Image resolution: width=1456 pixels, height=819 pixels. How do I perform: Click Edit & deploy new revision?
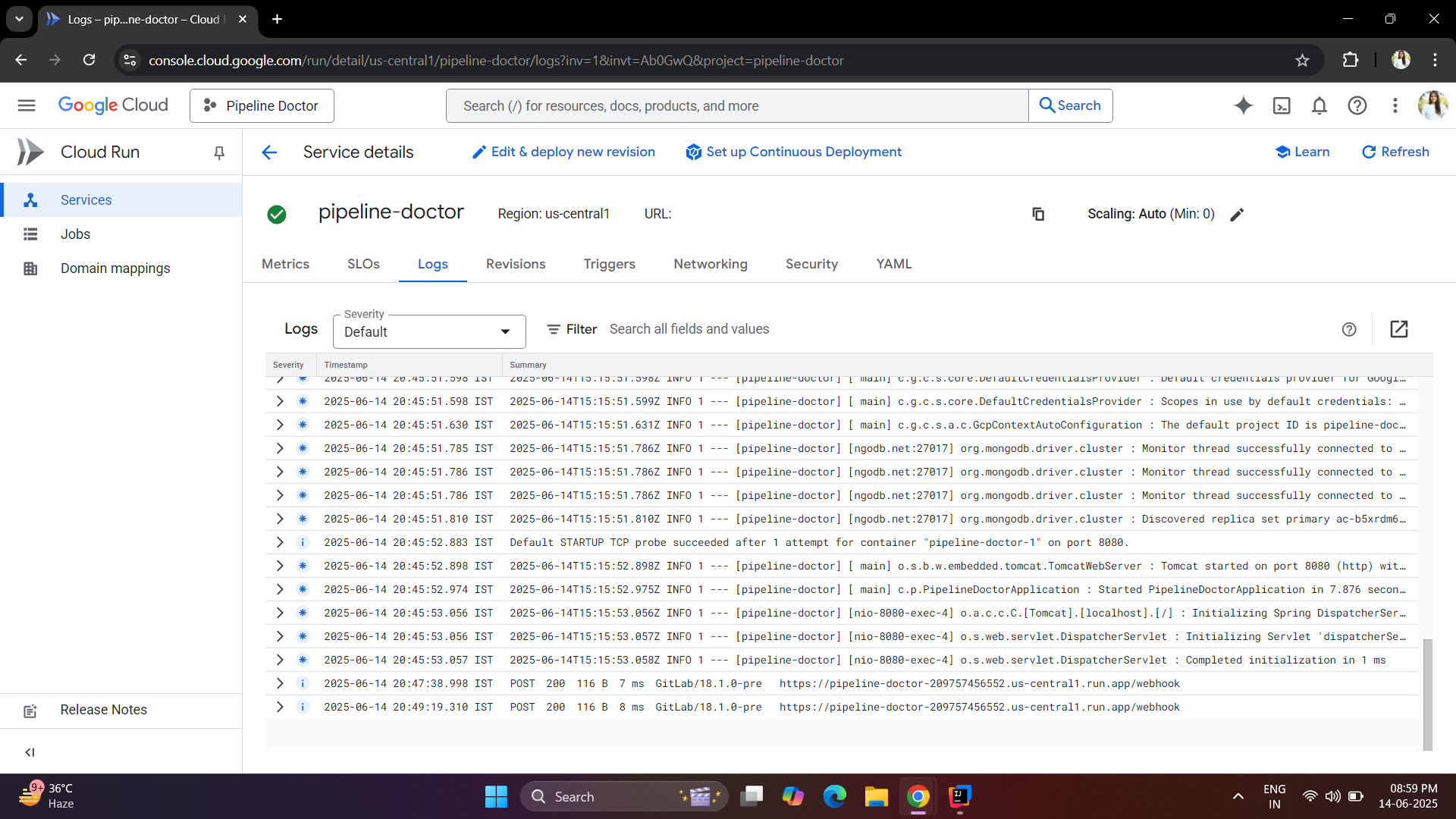pyautogui.click(x=563, y=152)
